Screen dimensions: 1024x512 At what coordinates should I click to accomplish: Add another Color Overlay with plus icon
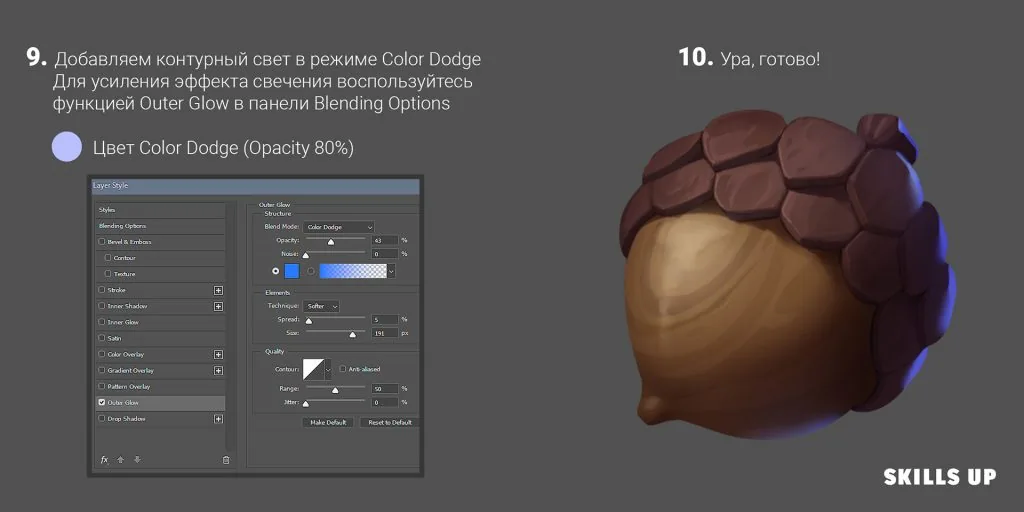219,355
